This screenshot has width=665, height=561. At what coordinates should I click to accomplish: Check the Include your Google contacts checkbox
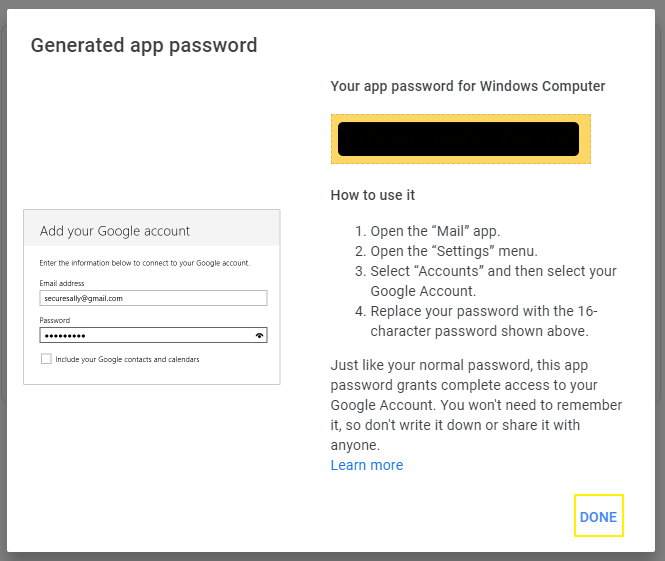(x=46, y=359)
